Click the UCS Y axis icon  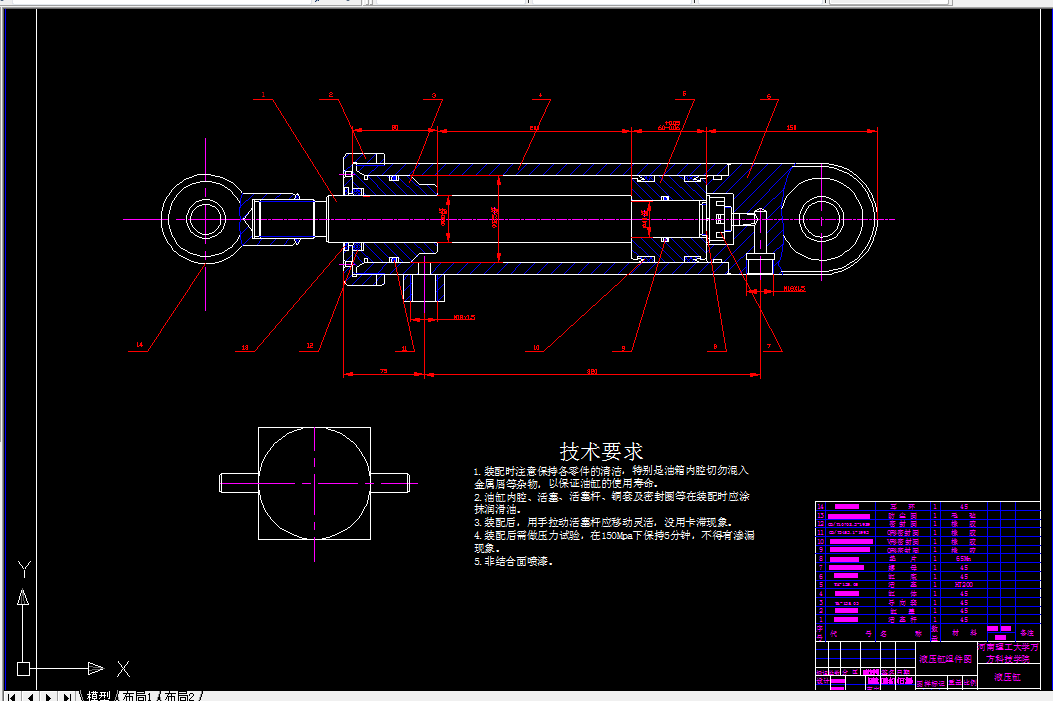pyautogui.click(x=24, y=569)
